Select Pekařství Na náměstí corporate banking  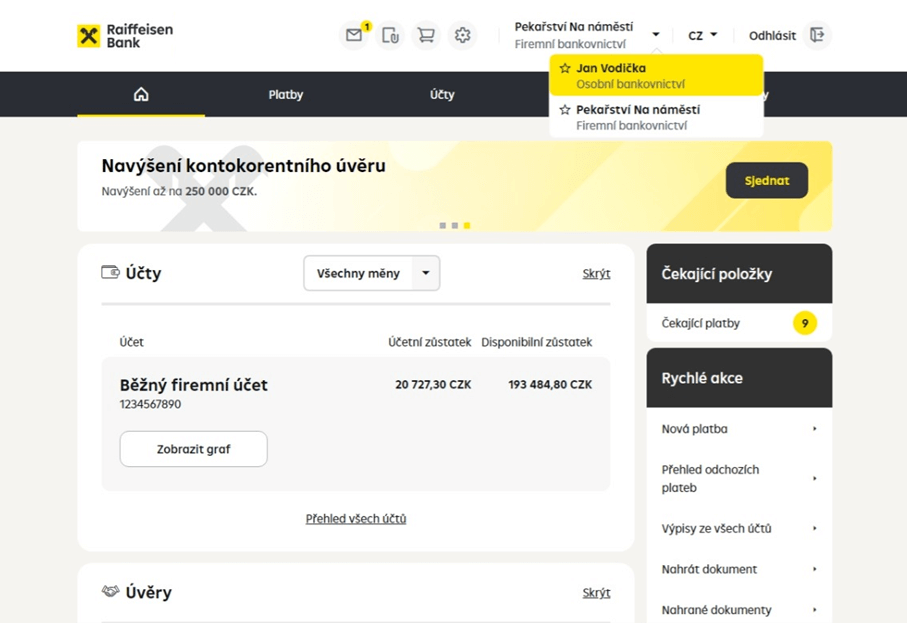[656, 117]
